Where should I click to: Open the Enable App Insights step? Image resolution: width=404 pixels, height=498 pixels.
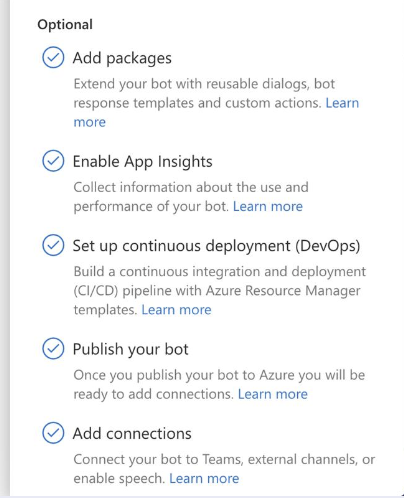point(142,162)
